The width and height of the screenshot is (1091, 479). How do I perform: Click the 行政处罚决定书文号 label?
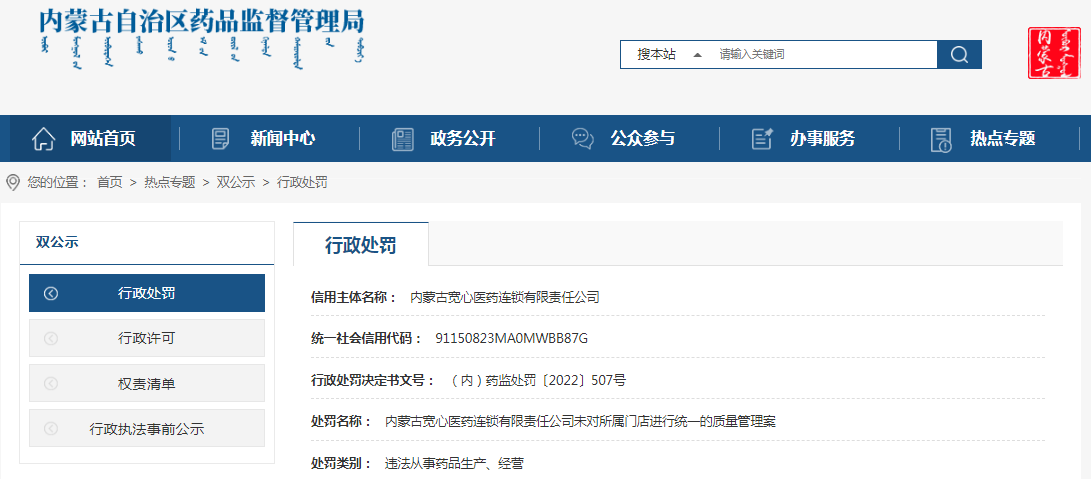(x=372, y=380)
